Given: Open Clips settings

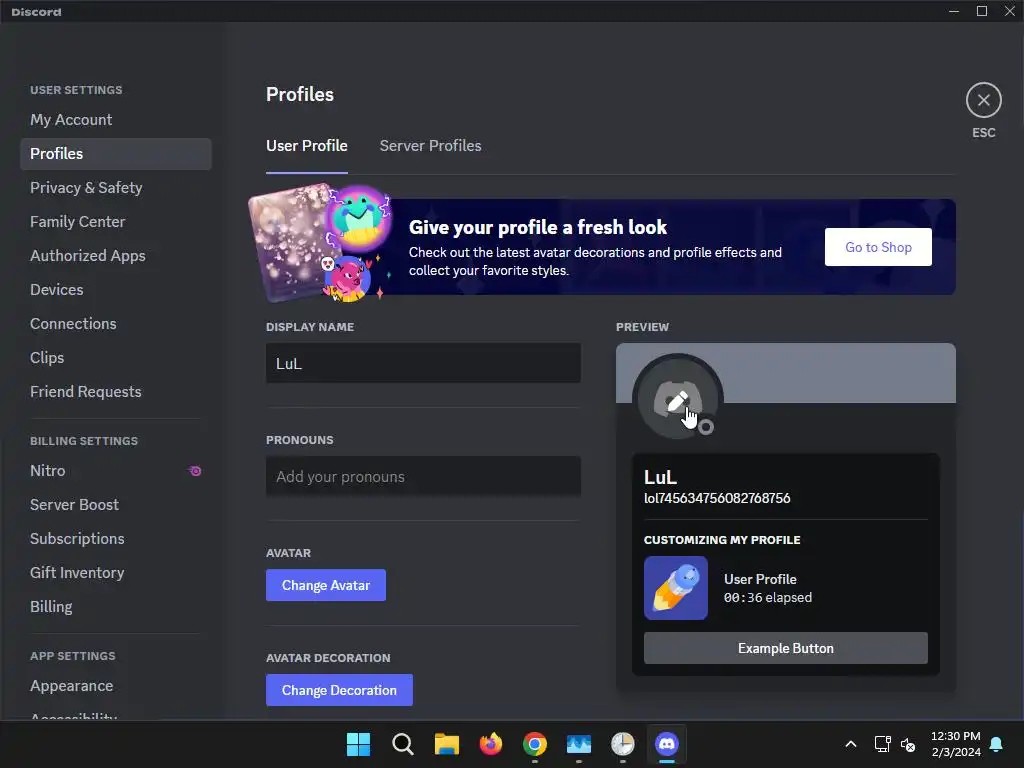Looking at the screenshot, I should 116,357.
